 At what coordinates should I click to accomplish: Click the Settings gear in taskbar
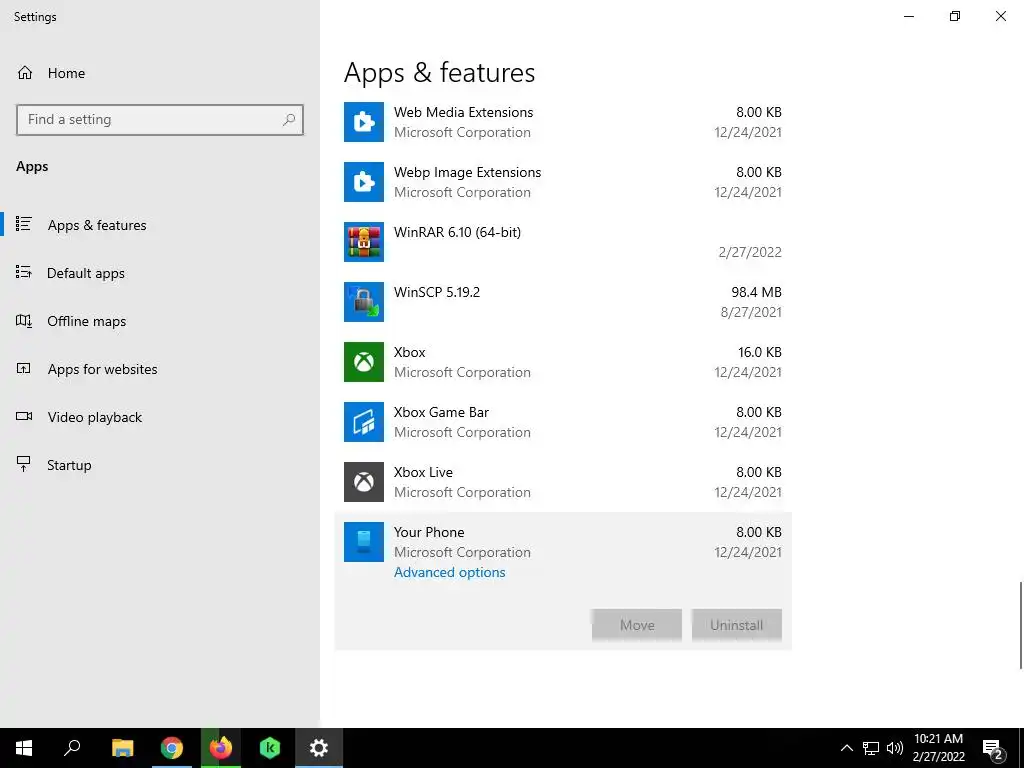319,748
